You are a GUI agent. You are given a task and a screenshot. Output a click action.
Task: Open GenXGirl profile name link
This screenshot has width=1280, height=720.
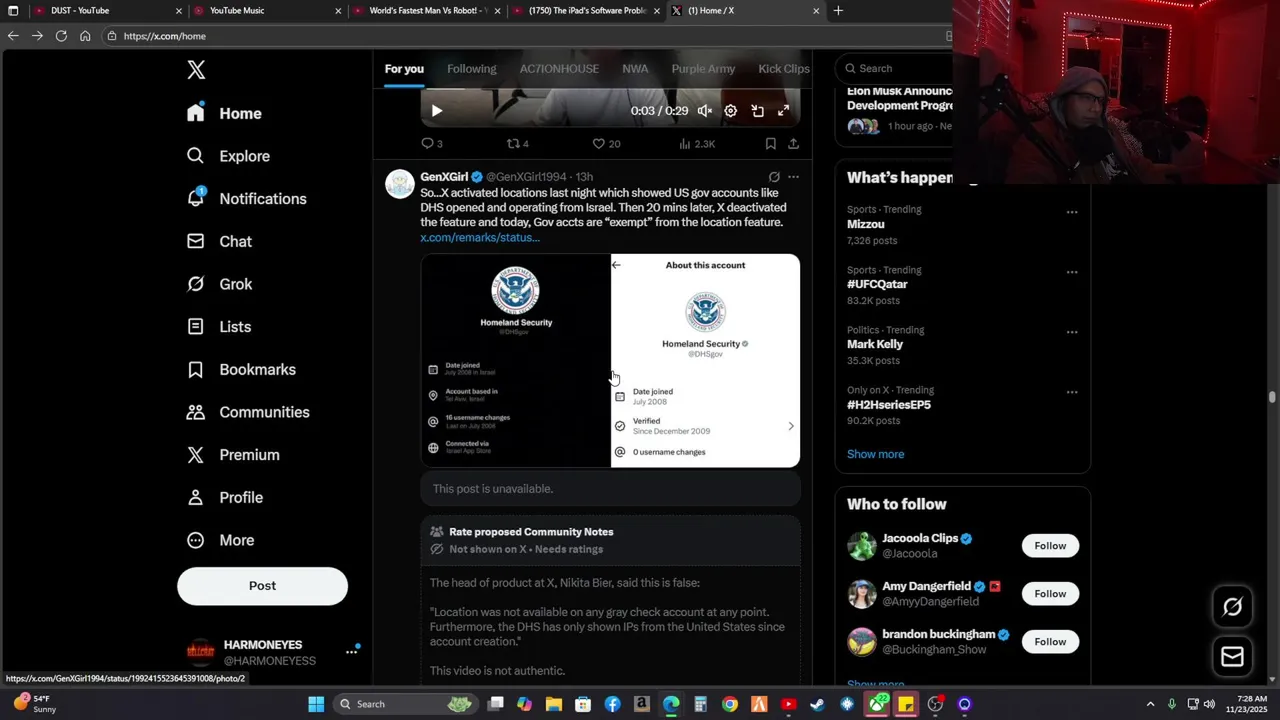[444, 177]
